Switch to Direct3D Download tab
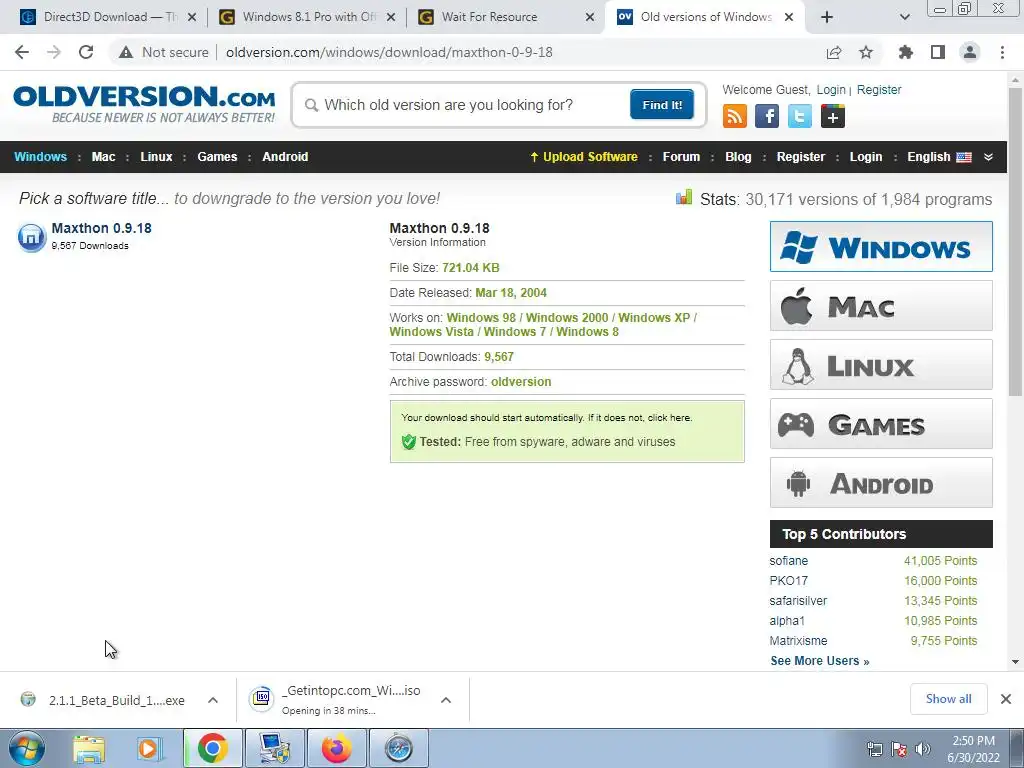 coord(108,17)
